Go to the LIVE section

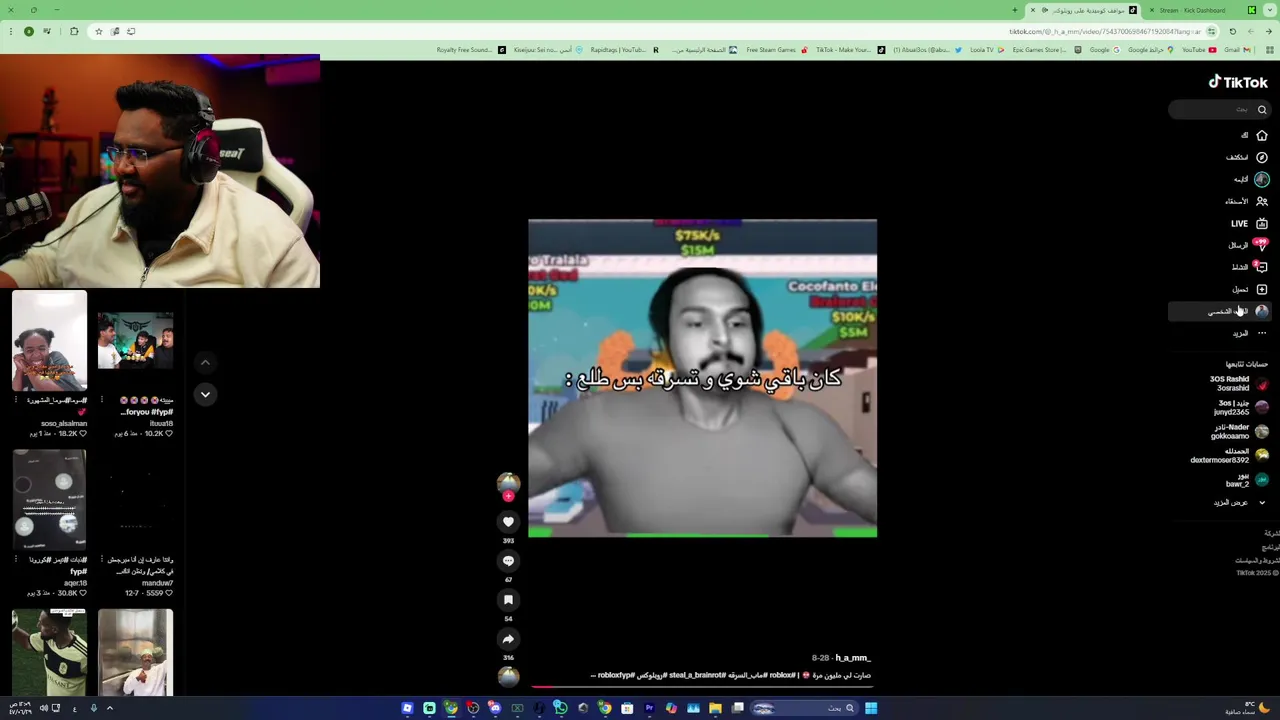coord(1249,224)
